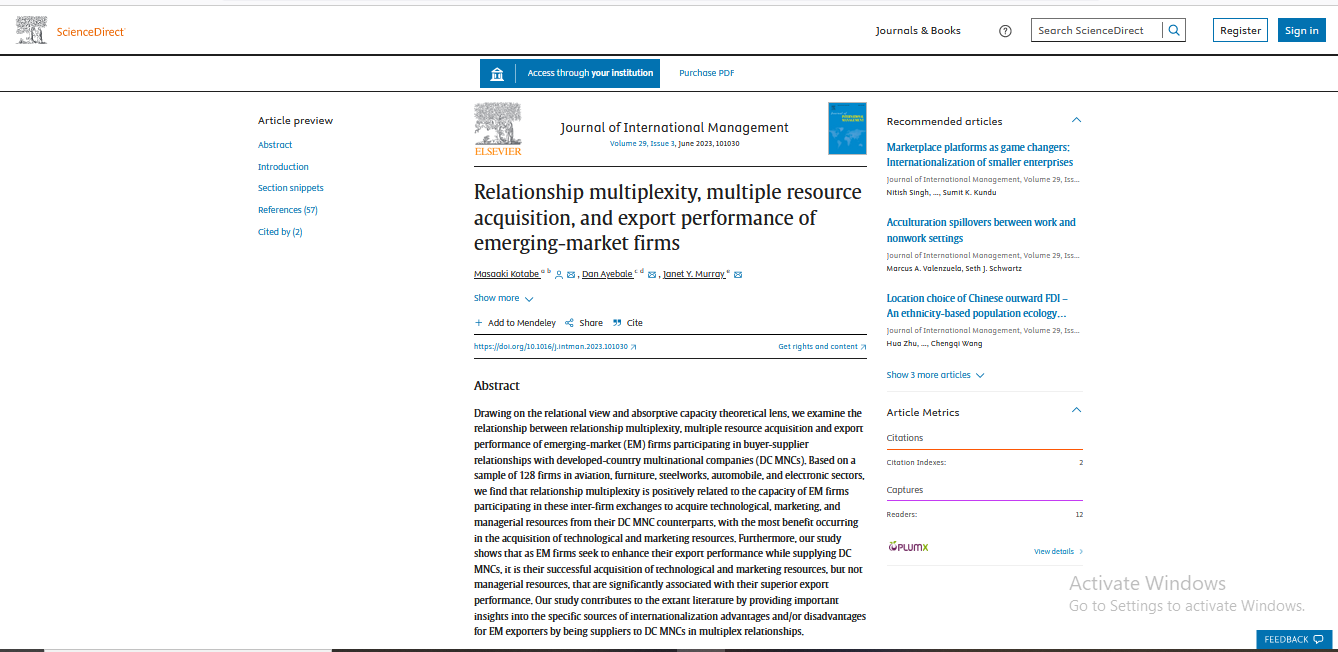The image size is (1338, 652).
Task: Click the Search ScienceDirect input field
Action: (1095, 30)
